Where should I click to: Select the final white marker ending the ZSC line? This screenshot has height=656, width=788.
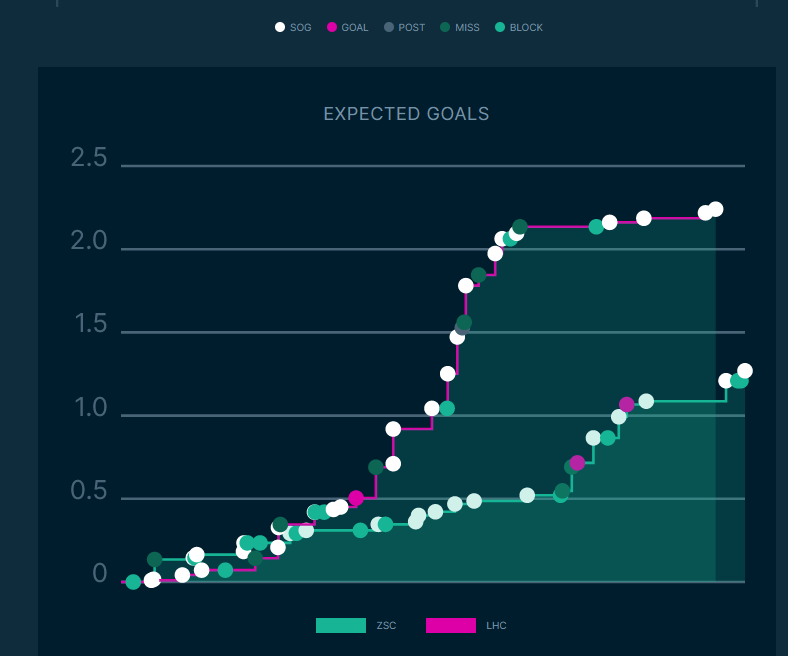pos(744,371)
